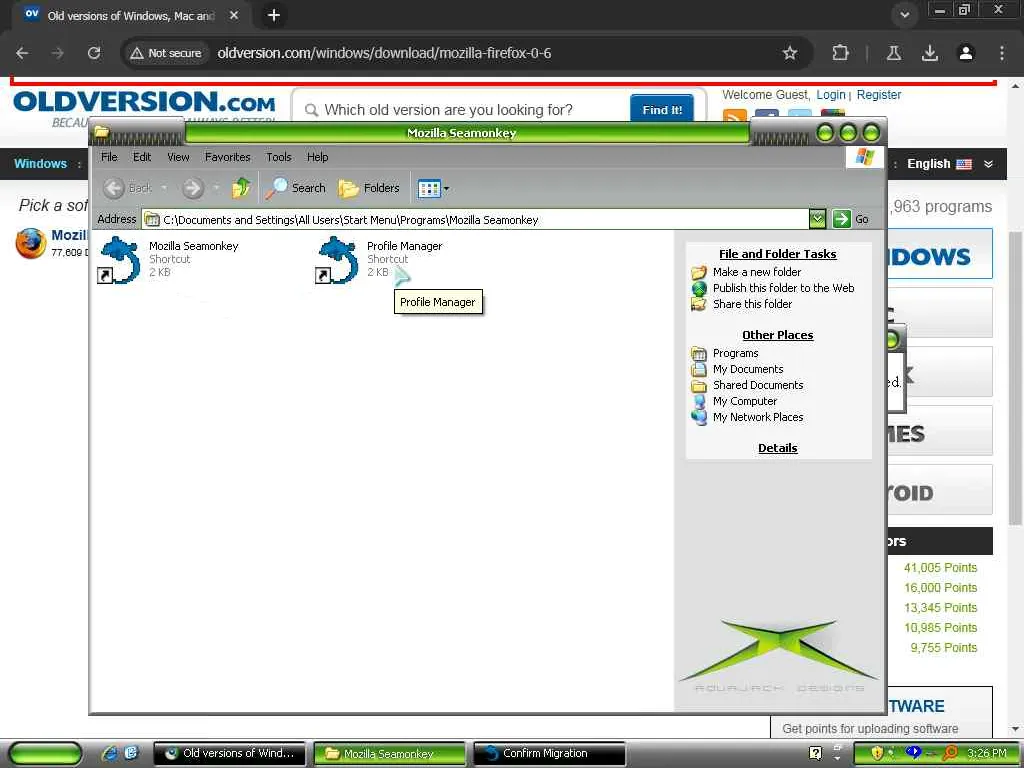Open the View menu in Explorer
The image size is (1024, 768).
(178, 157)
